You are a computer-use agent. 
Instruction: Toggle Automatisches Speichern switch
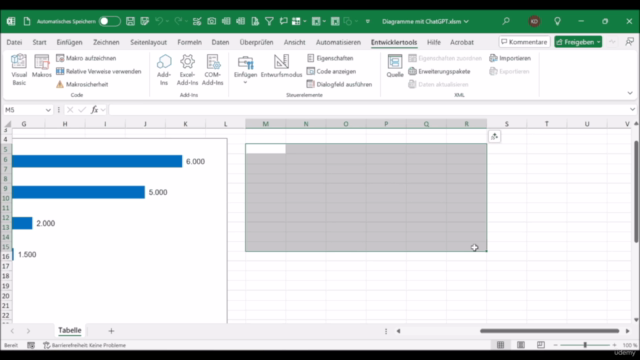(109, 21)
